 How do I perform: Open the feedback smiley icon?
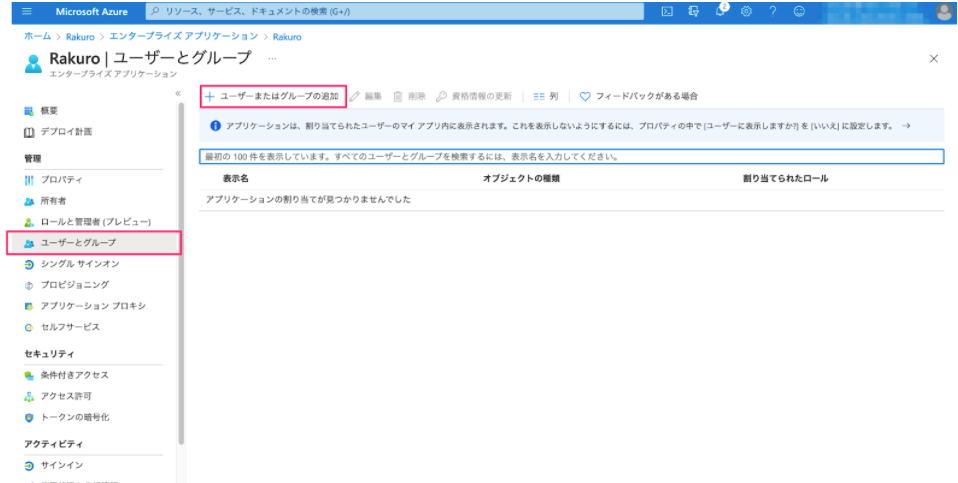[799, 12]
